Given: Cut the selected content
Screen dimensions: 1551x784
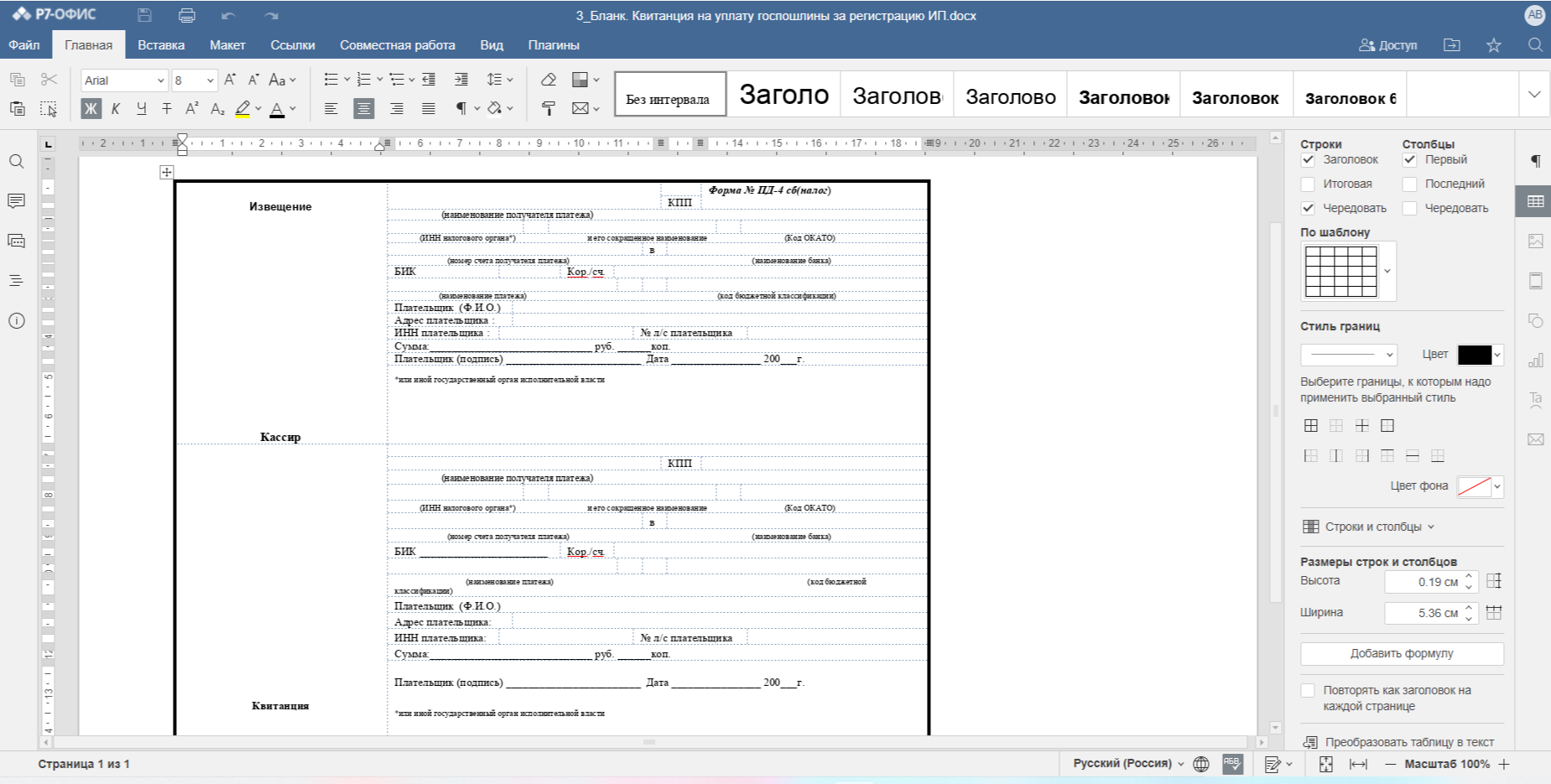Looking at the screenshot, I should pos(49,80).
